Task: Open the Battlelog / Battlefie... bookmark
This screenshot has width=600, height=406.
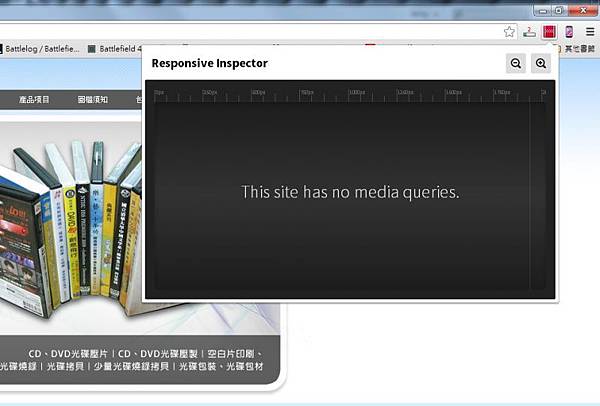Action: pyautogui.click(x=39, y=49)
